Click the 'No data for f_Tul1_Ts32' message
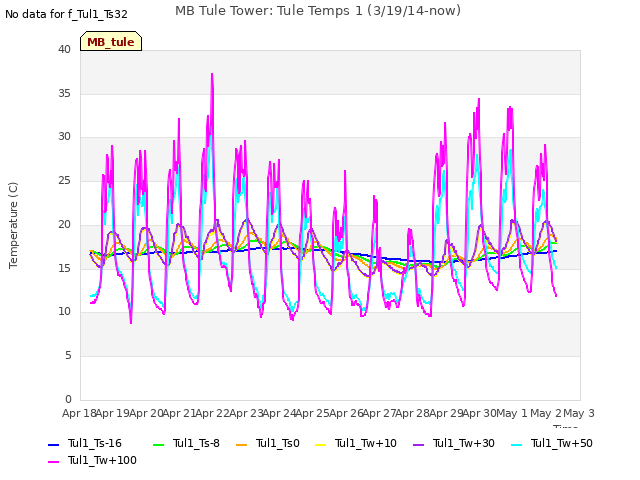Screen dimensions: 640x480 tap(66, 14)
